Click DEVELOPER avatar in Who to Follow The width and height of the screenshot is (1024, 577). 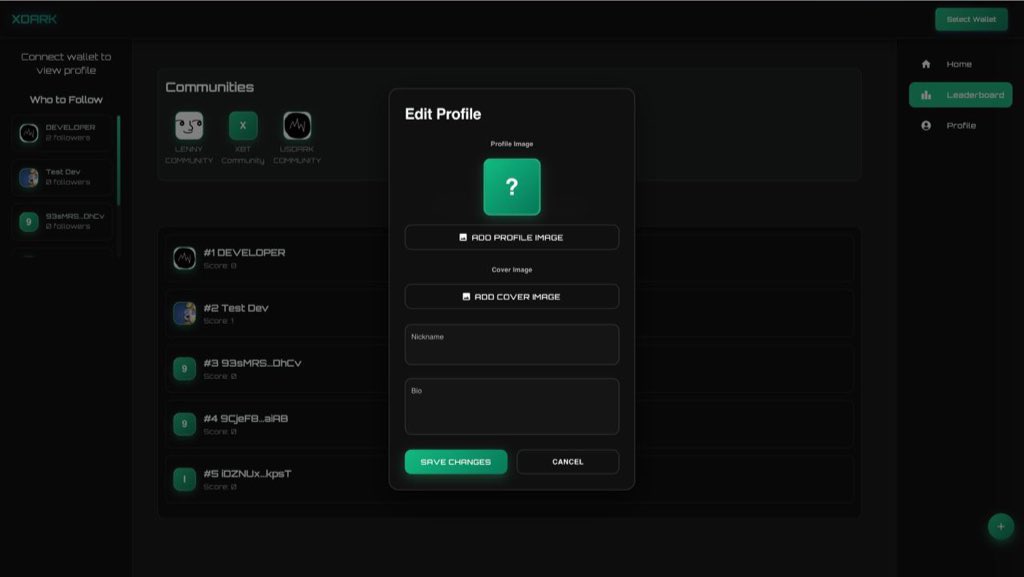[x=29, y=133]
